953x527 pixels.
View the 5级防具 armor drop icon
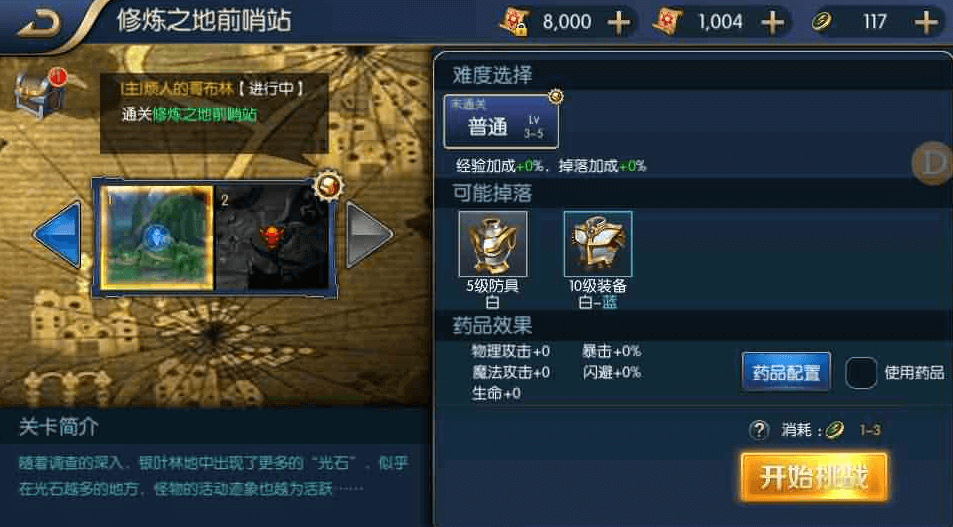(x=493, y=244)
